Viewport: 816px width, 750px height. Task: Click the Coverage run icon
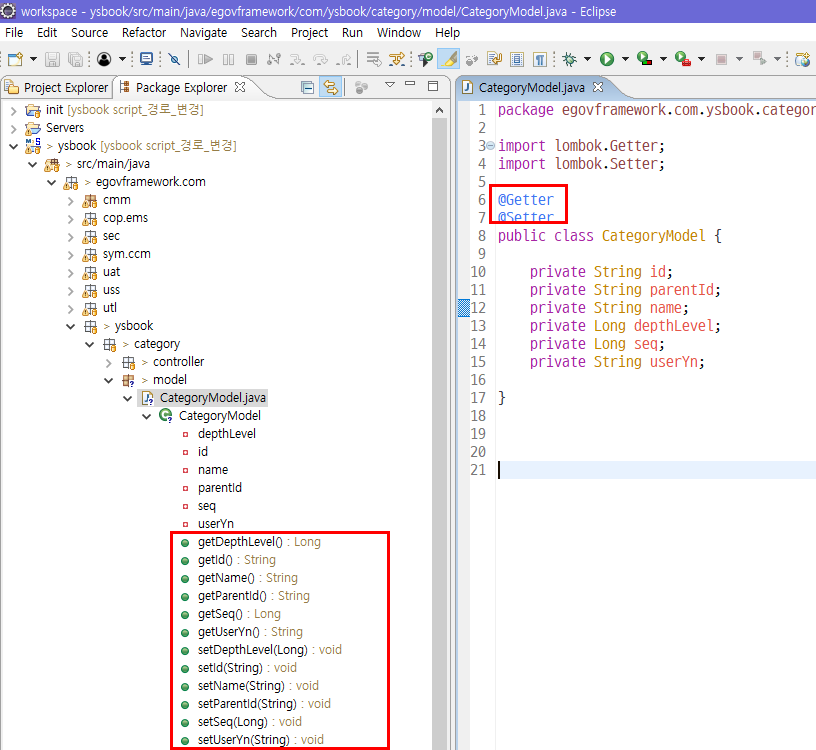[645, 59]
